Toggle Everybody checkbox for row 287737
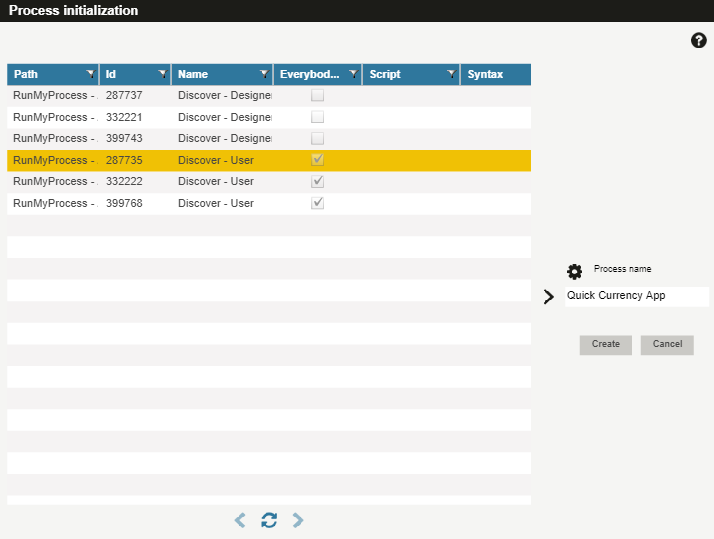Screen dimensions: 714x539 [x=317, y=96]
